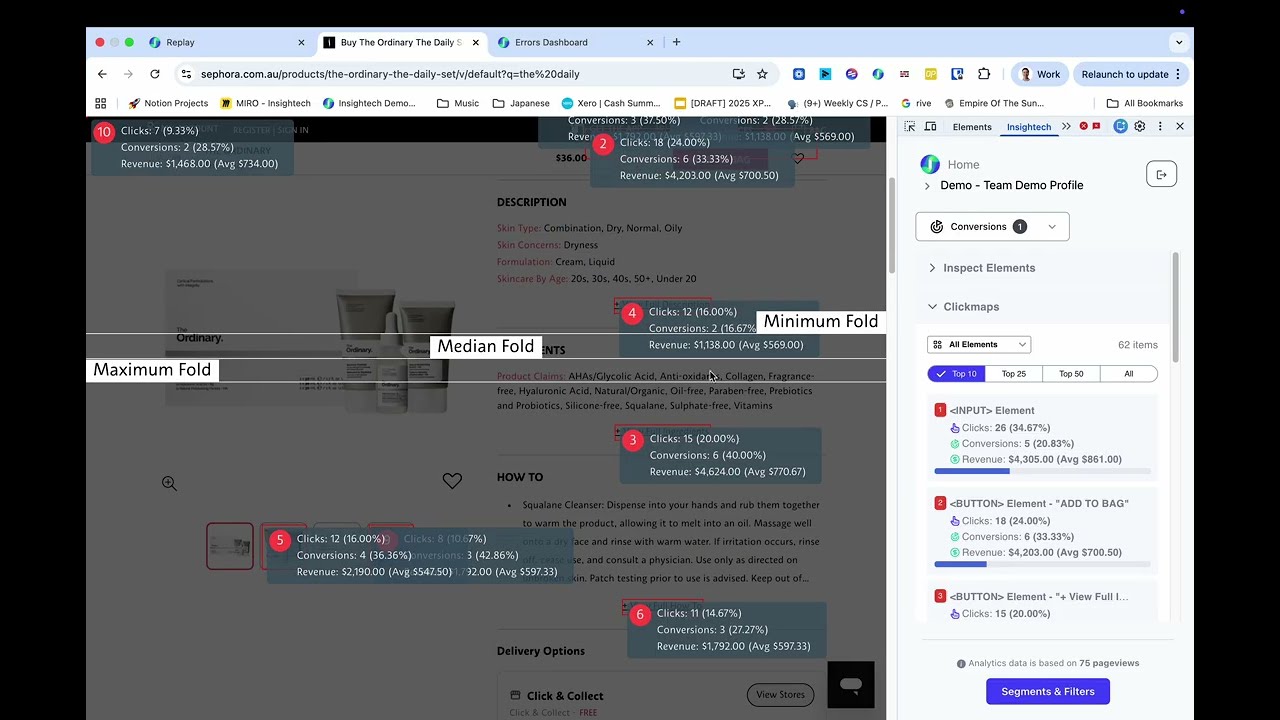Select Top 50 clickmap filter
Screen dimensions: 1280x720
click(1071, 374)
